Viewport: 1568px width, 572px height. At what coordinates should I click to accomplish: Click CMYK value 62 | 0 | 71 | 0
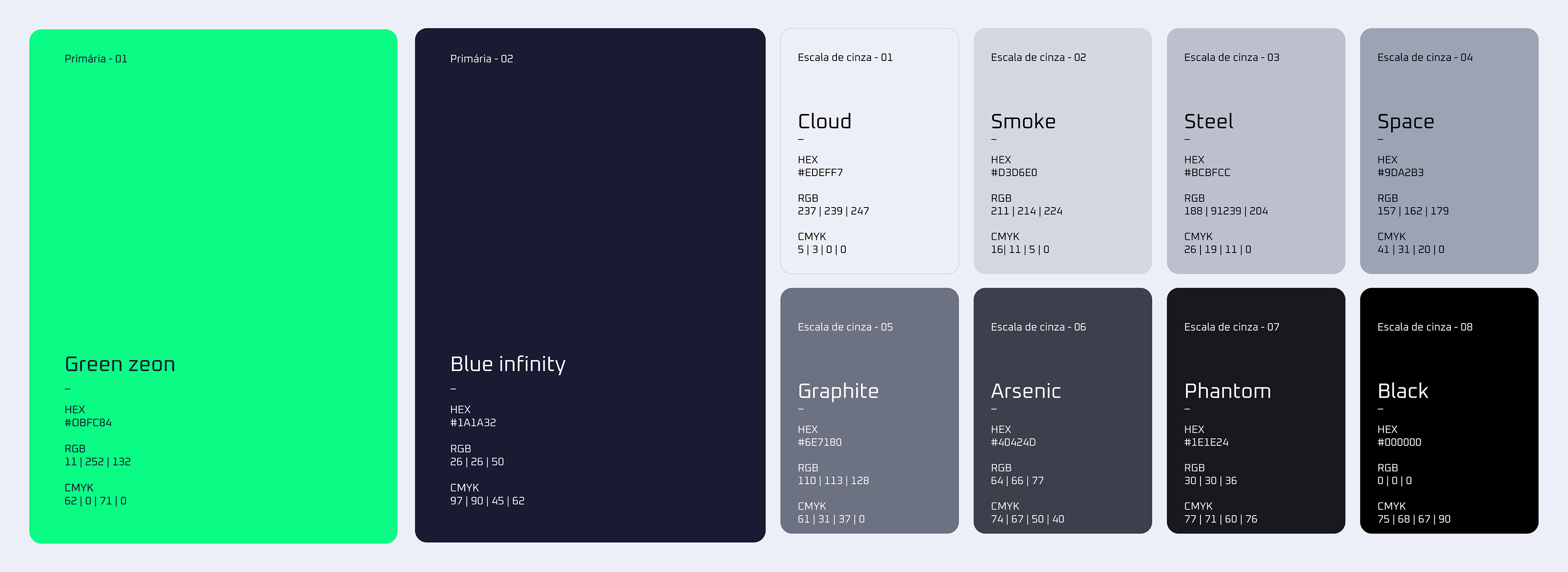click(96, 501)
